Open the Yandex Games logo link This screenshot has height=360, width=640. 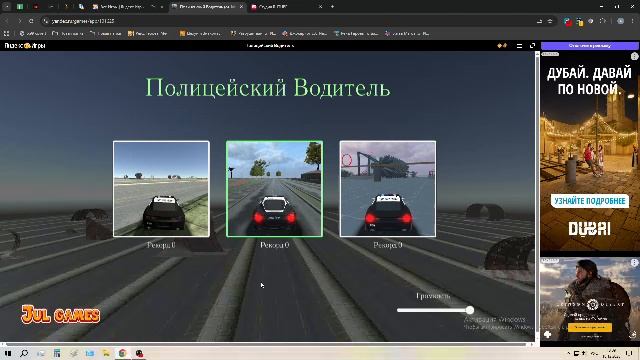pyautogui.click(x=25, y=46)
